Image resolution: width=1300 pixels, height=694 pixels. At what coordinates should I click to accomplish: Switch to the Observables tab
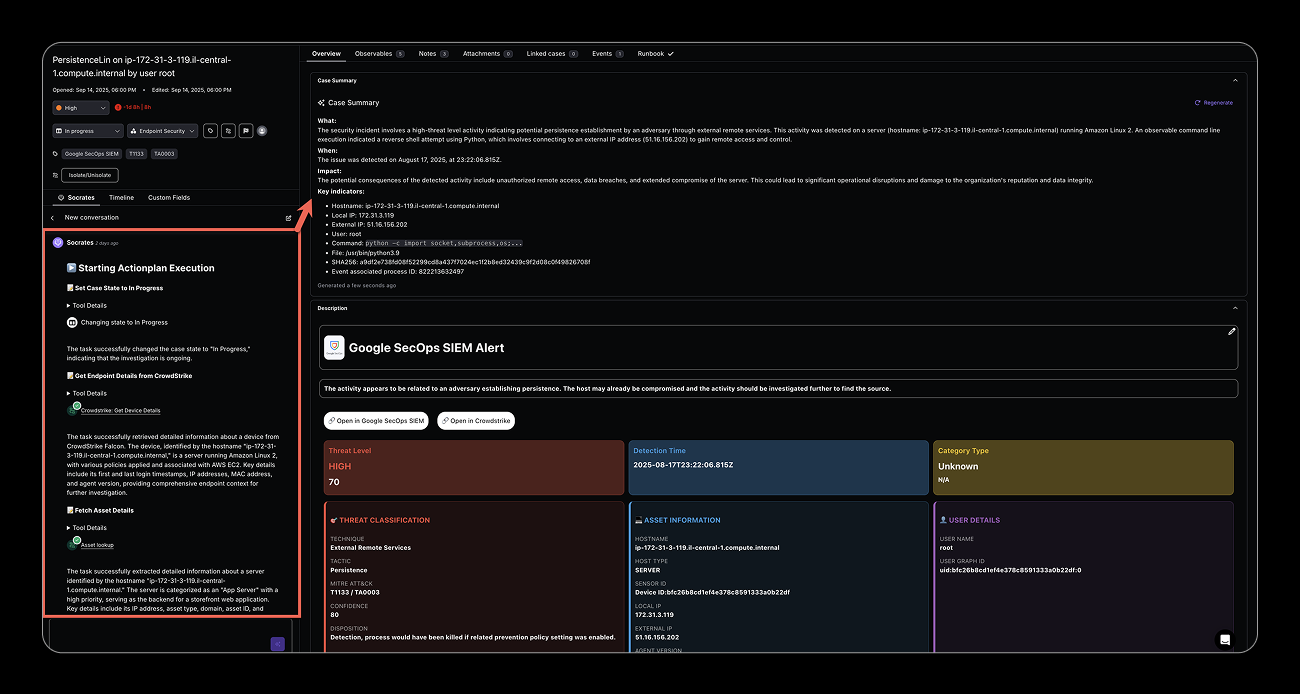379,54
